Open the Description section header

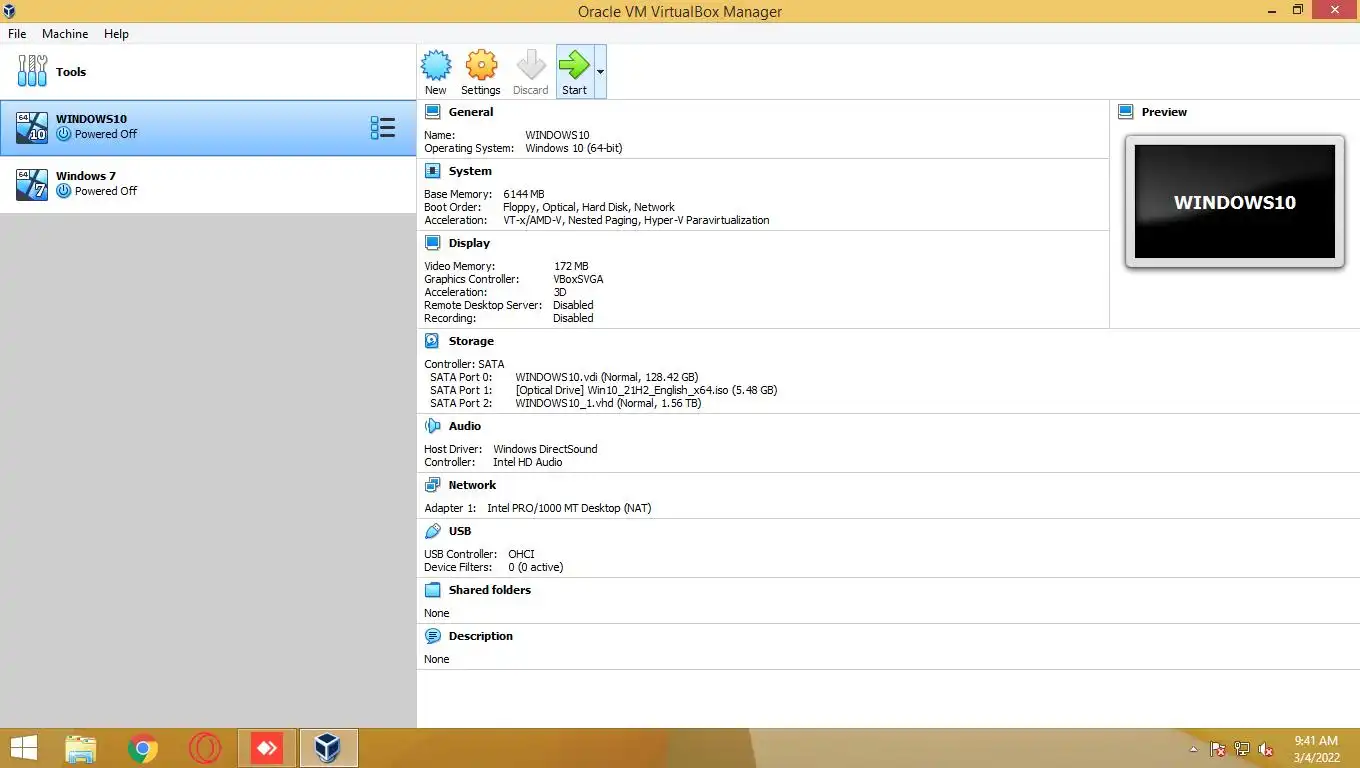(481, 636)
